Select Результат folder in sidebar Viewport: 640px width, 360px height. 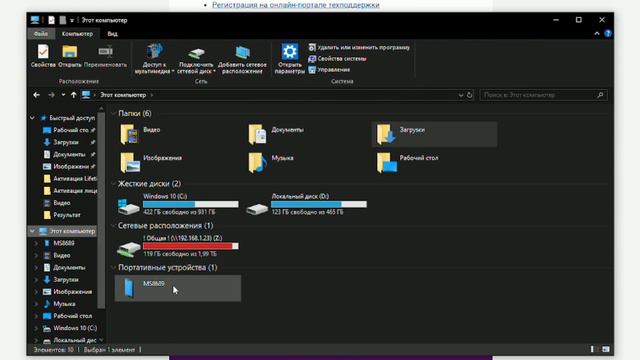point(62,215)
